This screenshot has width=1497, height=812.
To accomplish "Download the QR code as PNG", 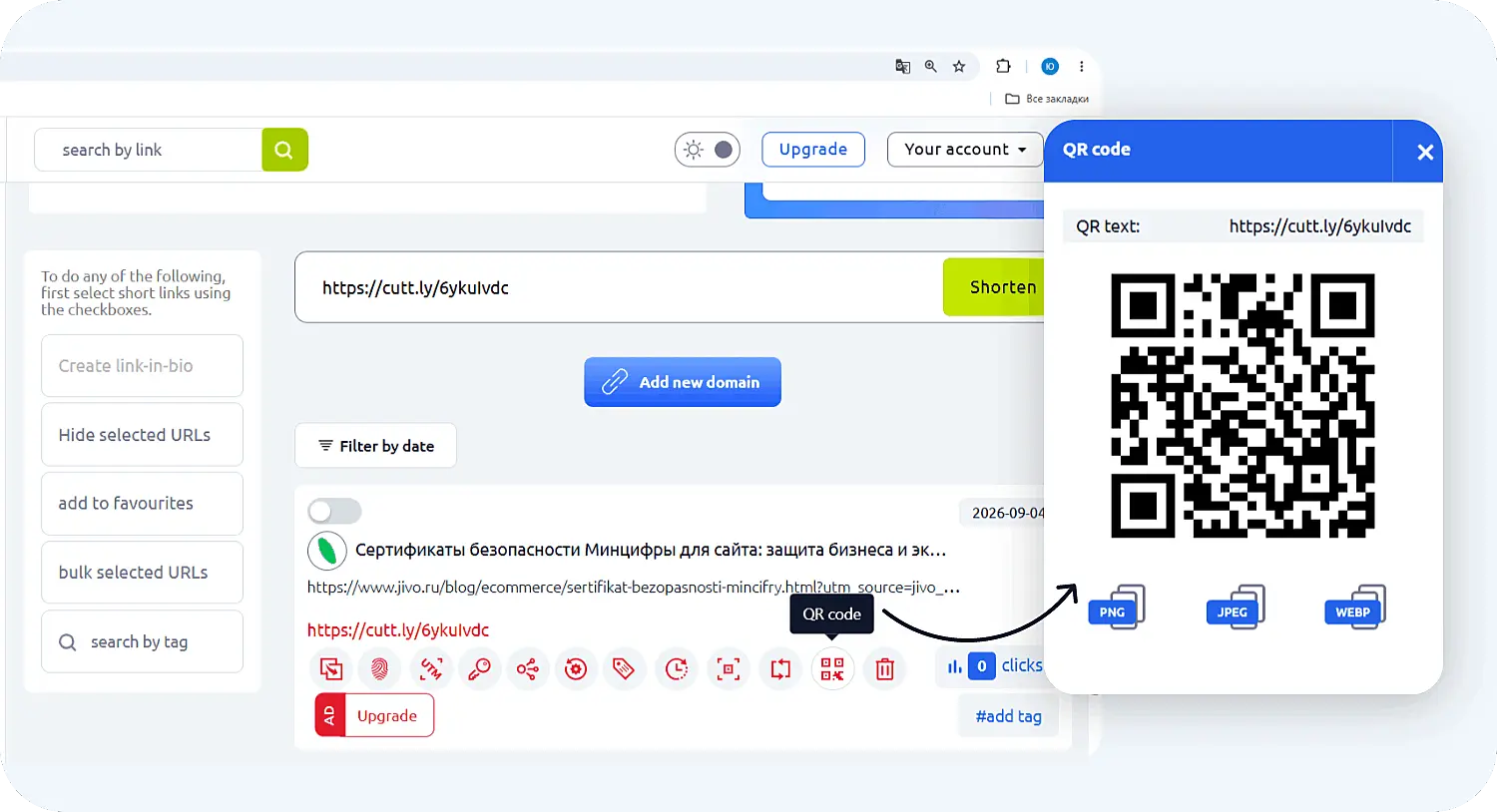I will coord(1117,607).
